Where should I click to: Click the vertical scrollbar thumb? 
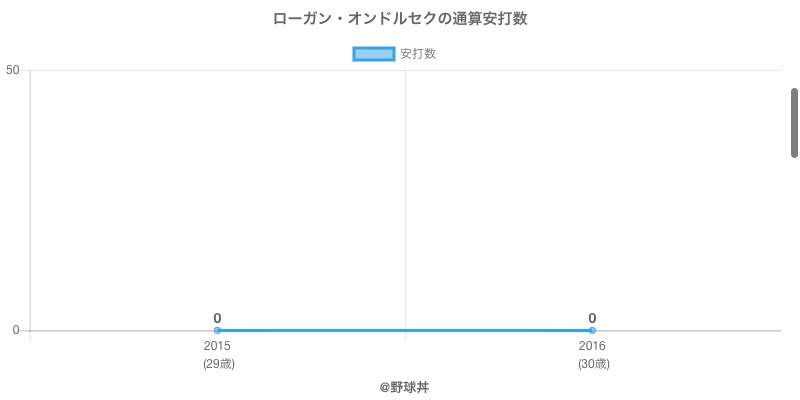[x=794, y=122]
